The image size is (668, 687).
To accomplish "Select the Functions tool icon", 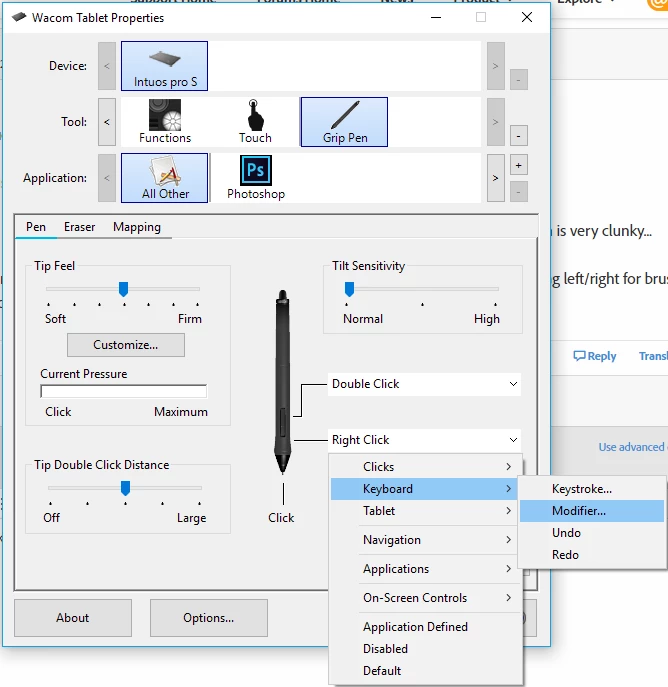I will [x=165, y=121].
